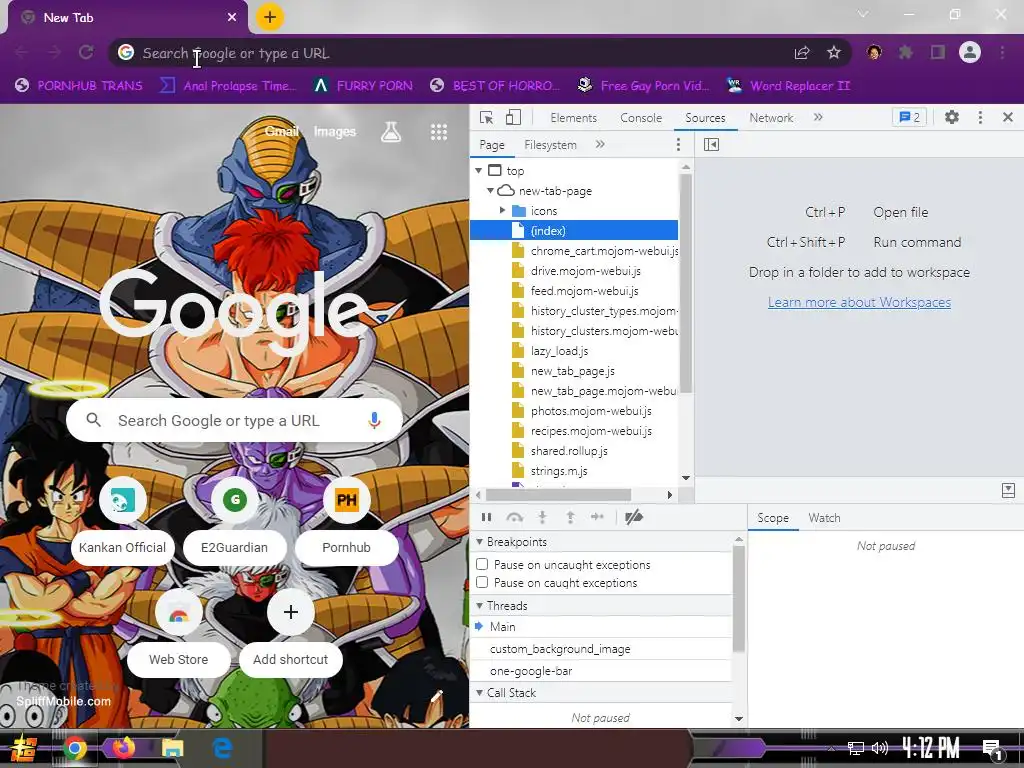
Task: Switch to the Elements tab
Action: pyautogui.click(x=573, y=118)
